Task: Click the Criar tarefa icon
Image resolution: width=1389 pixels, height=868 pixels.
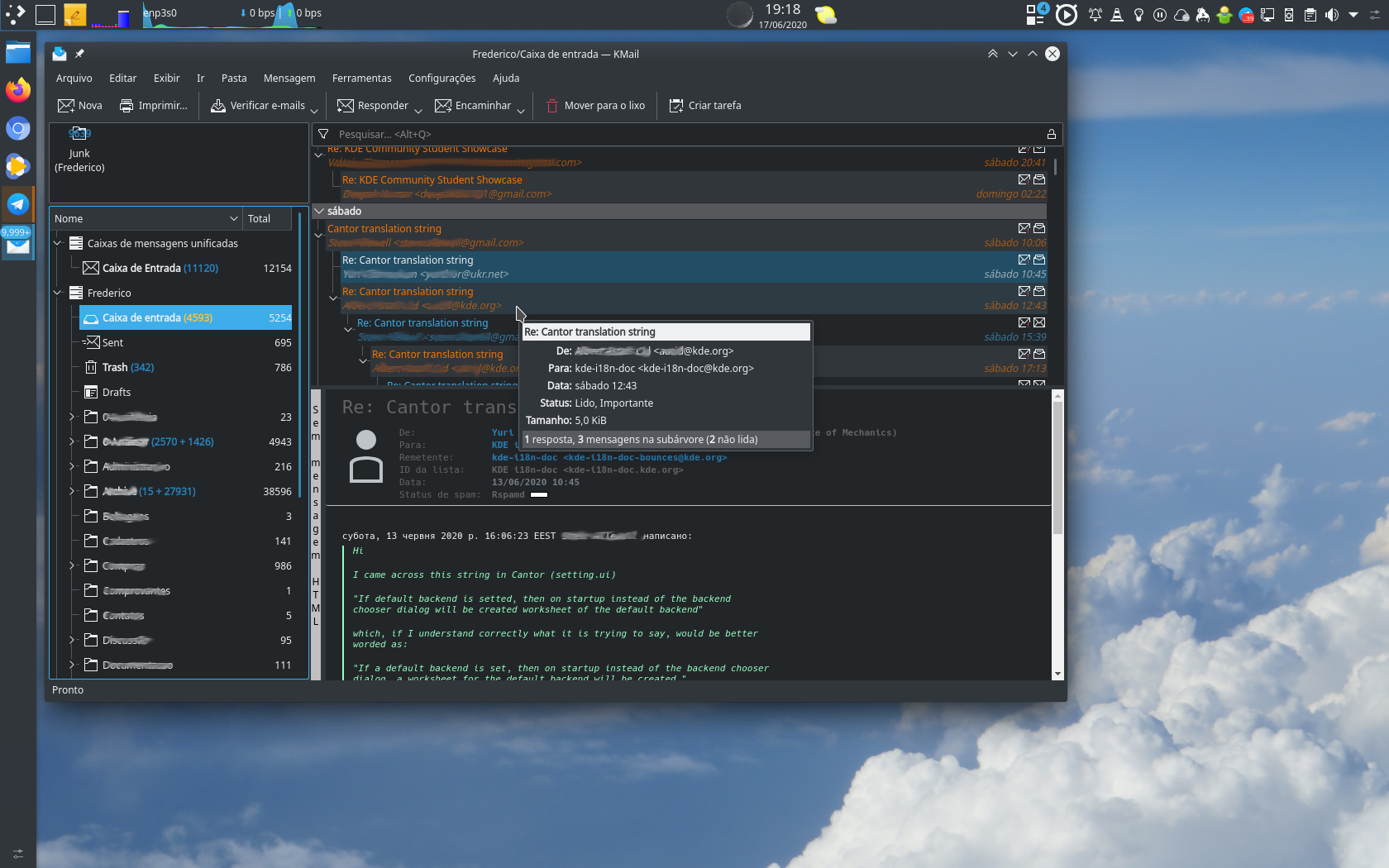Action: [676, 106]
